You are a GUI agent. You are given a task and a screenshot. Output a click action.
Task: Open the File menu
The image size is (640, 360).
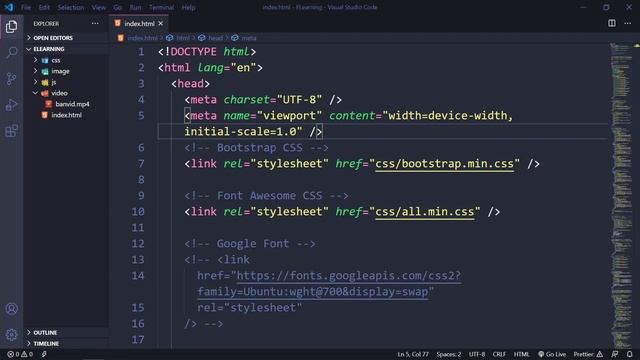pos(26,7)
